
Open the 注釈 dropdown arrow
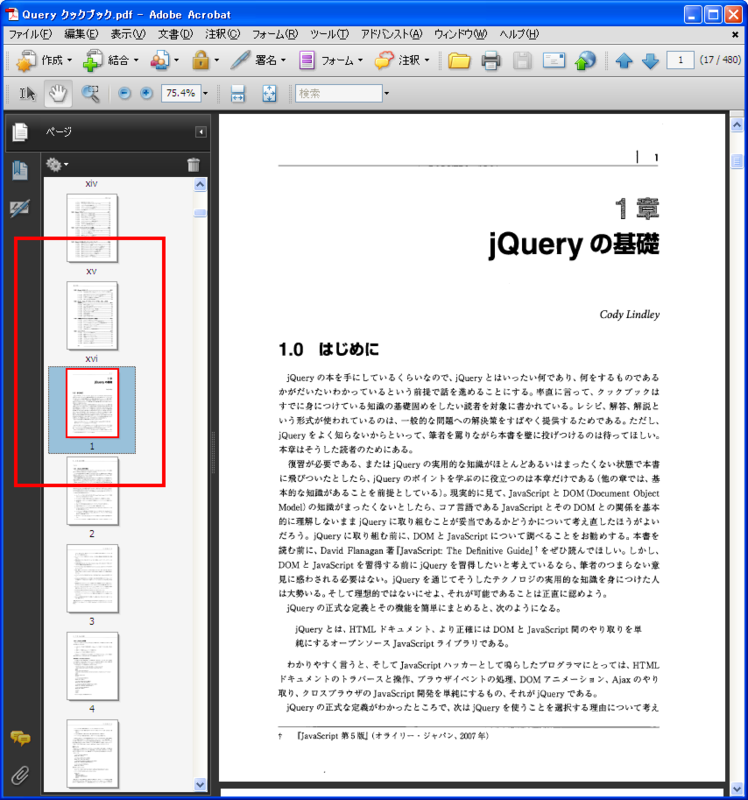[x=427, y=61]
